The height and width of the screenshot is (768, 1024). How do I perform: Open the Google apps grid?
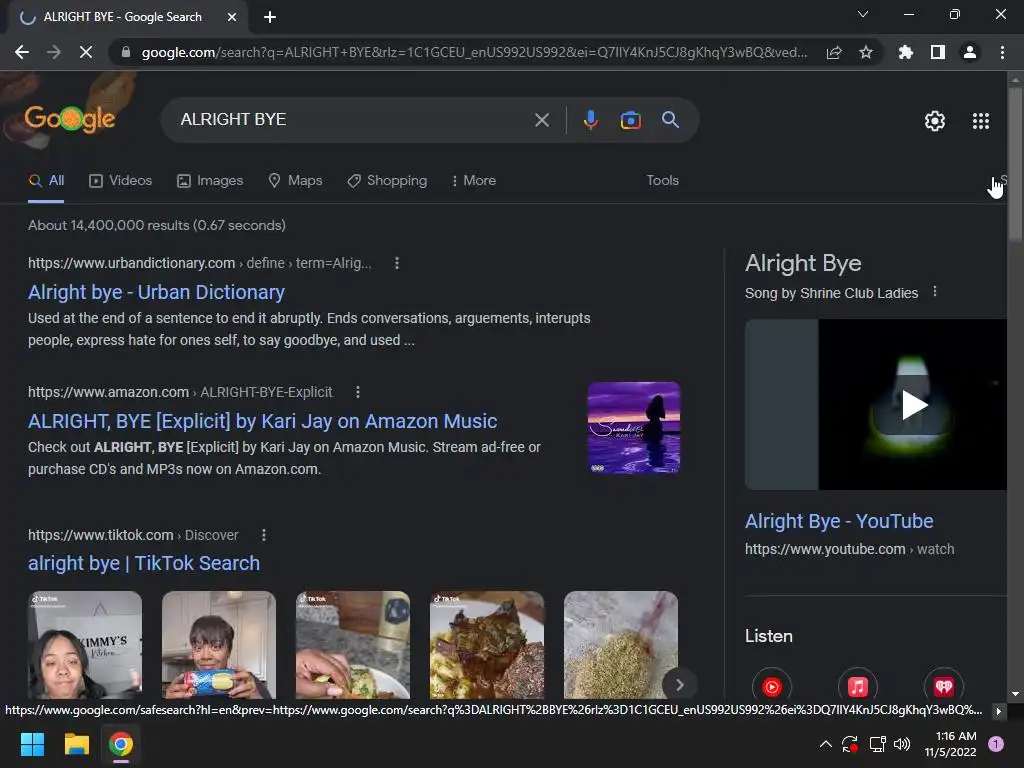[x=981, y=121]
